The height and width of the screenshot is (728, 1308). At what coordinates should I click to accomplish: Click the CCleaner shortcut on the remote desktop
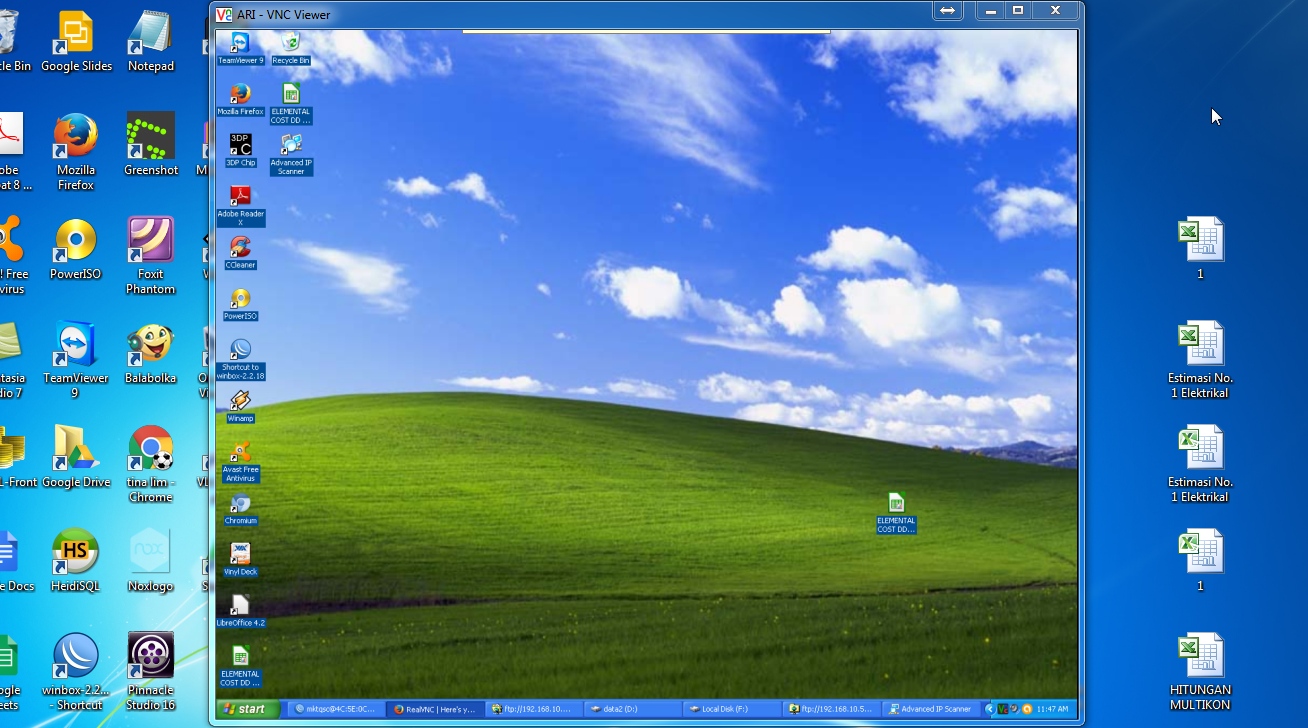tap(240, 253)
